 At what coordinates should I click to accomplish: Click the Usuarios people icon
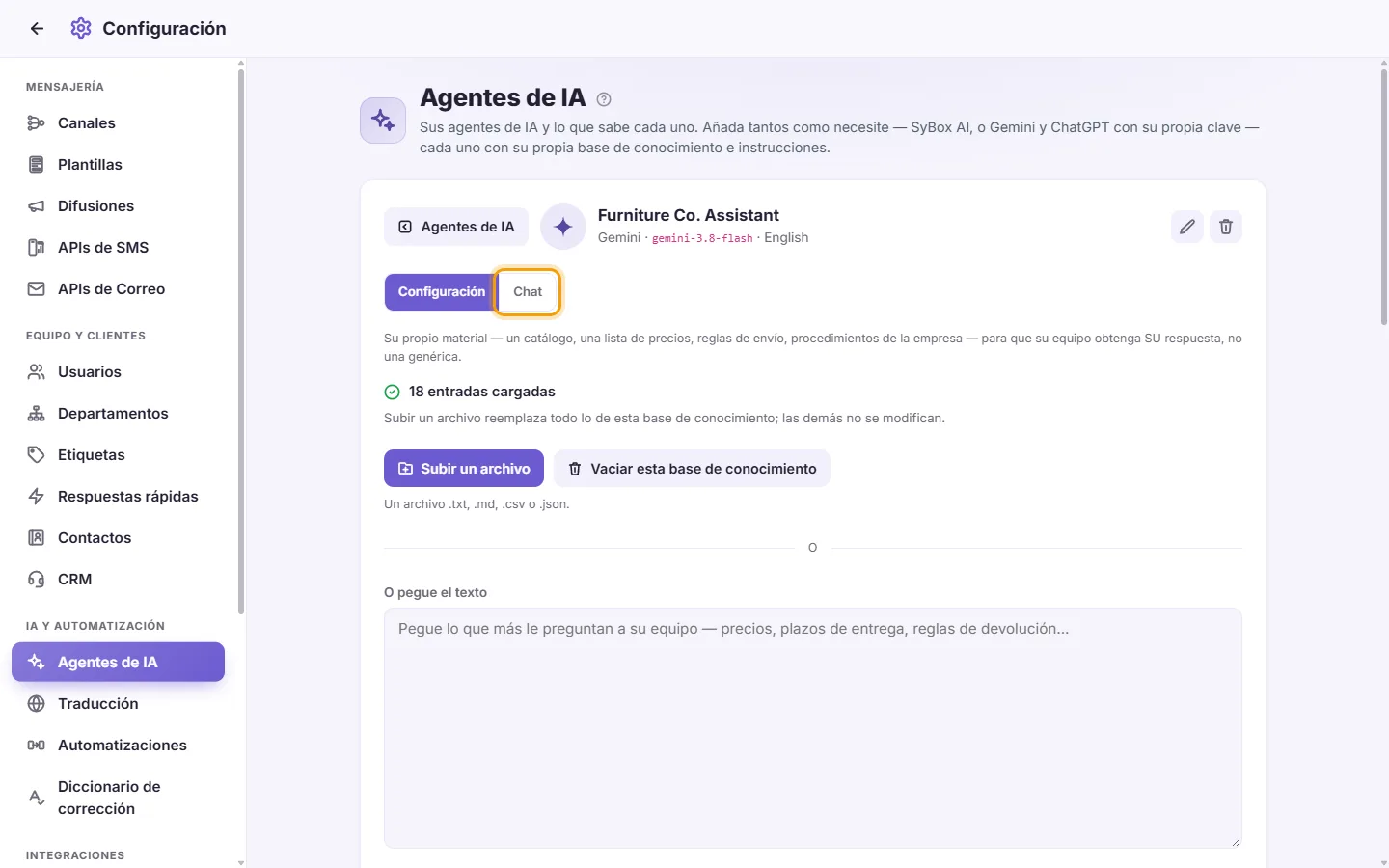37,372
